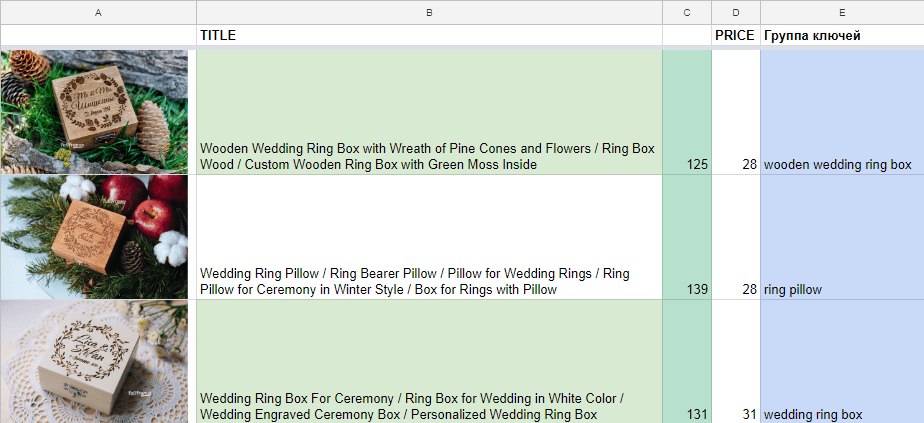
Task: Select column C header
Action: (687, 12)
